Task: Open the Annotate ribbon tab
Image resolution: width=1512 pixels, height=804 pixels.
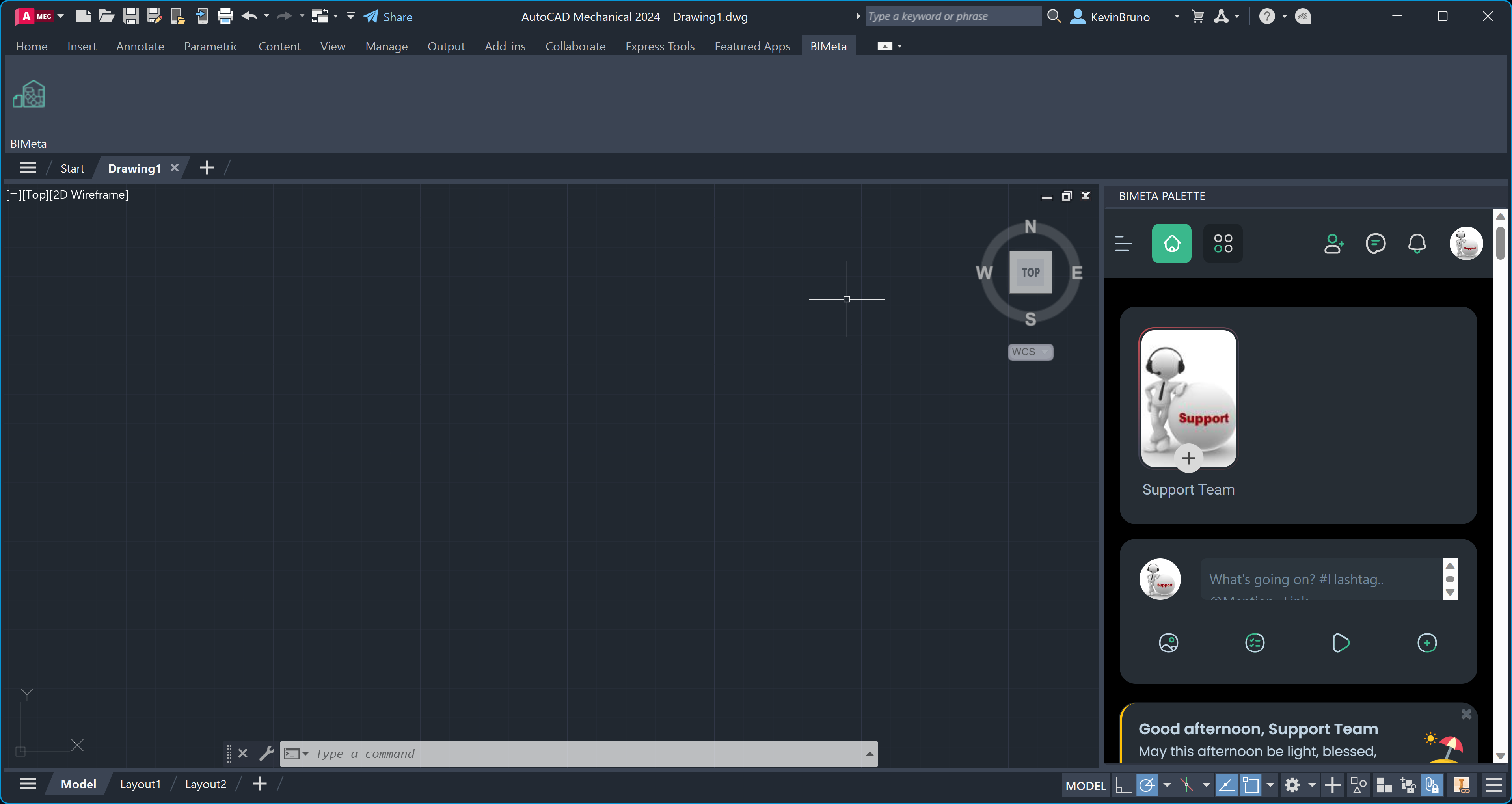Action: coord(140,47)
